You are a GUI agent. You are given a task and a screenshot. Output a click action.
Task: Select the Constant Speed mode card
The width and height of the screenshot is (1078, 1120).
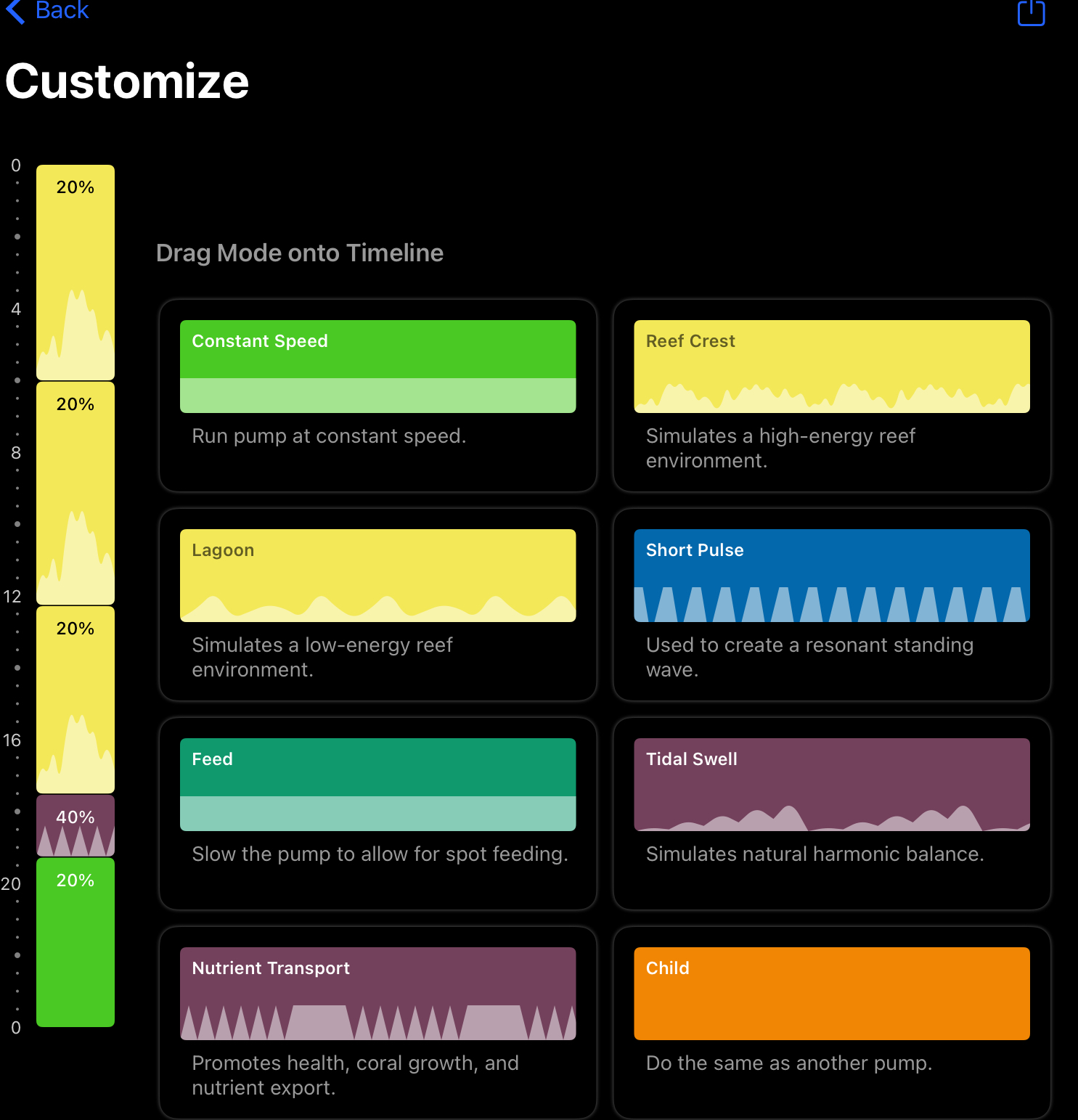377,367
